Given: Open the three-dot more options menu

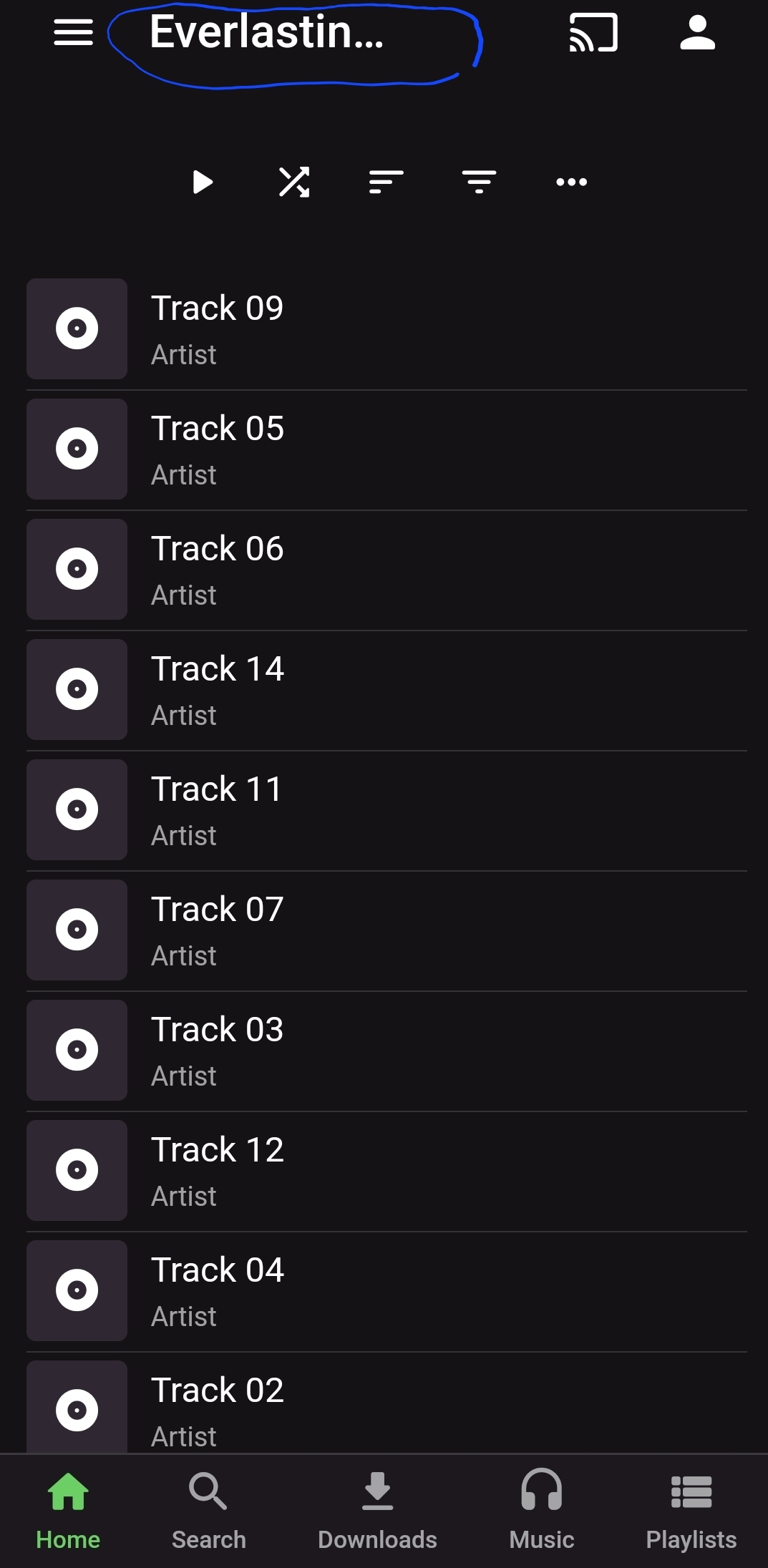Looking at the screenshot, I should [x=572, y=182].
